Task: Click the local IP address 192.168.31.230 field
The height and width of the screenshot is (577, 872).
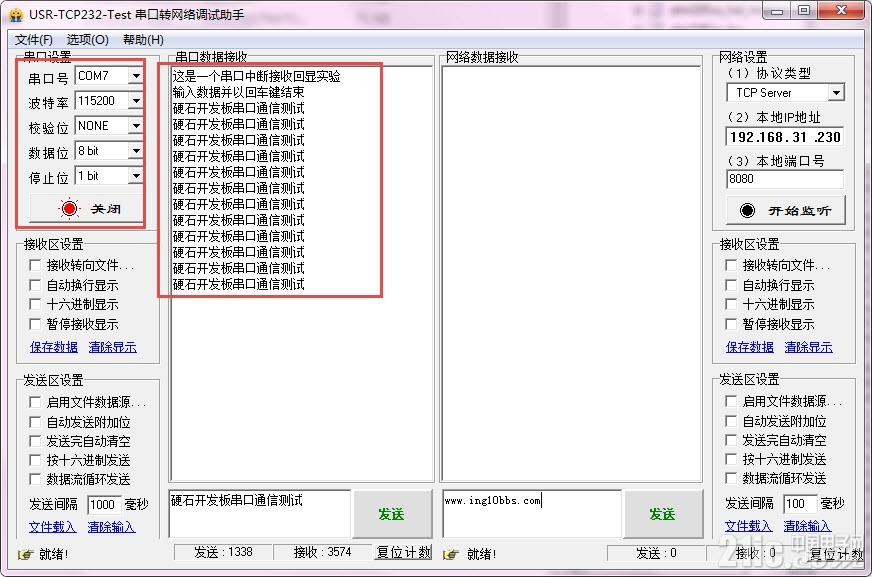Action: (785, 137)
